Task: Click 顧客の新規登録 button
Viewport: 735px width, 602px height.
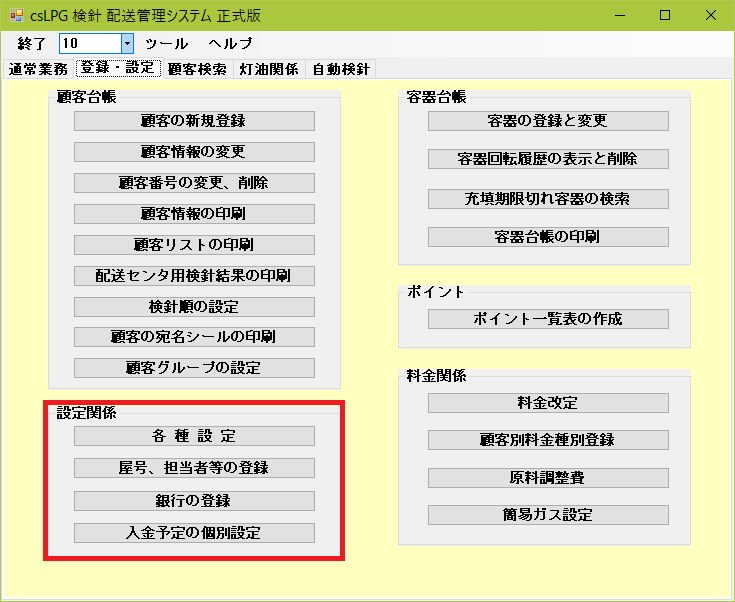Action: pos(194,121)
